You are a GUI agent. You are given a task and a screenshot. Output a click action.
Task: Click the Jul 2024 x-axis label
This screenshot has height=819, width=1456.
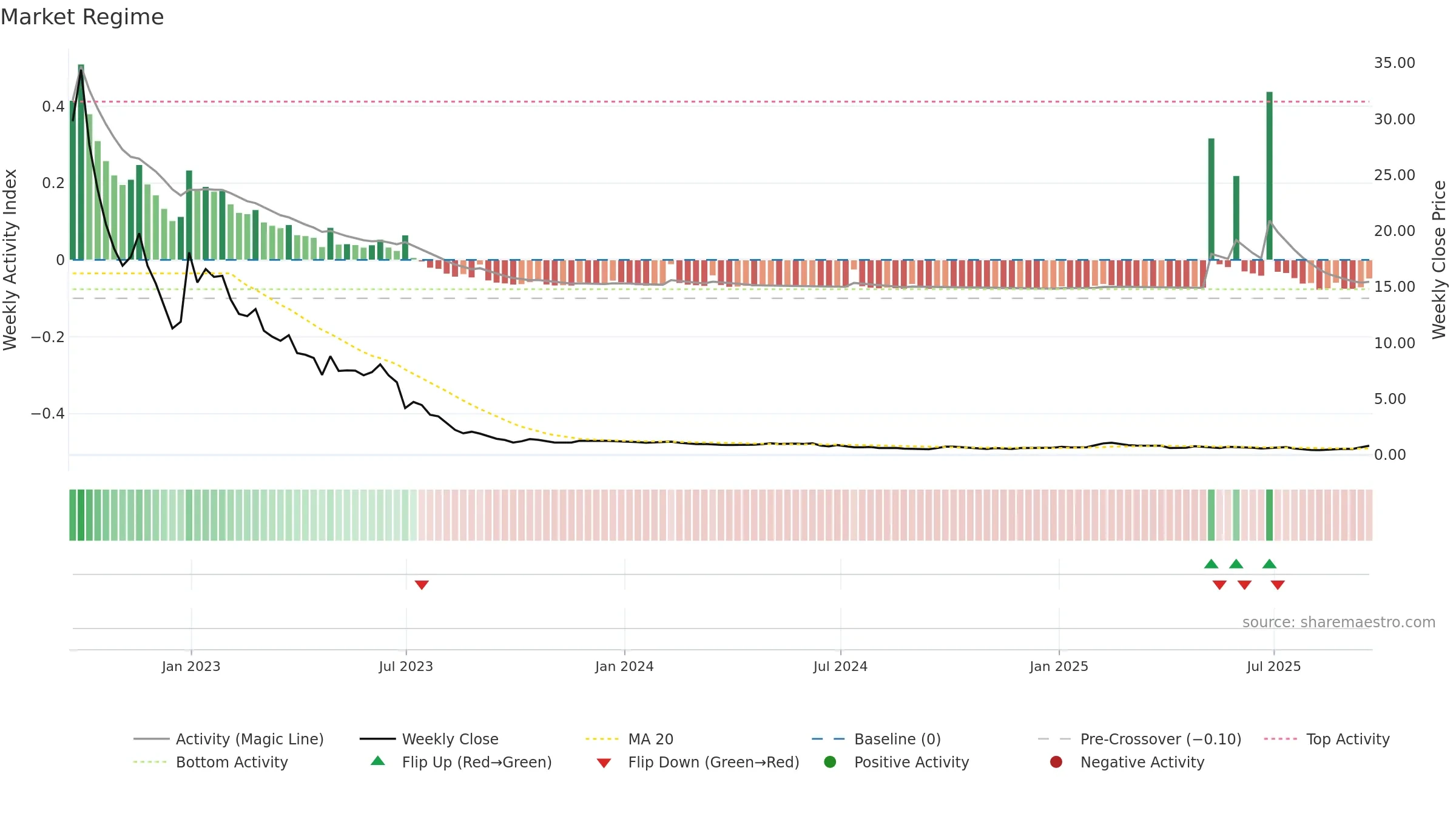tap(840, 666)
